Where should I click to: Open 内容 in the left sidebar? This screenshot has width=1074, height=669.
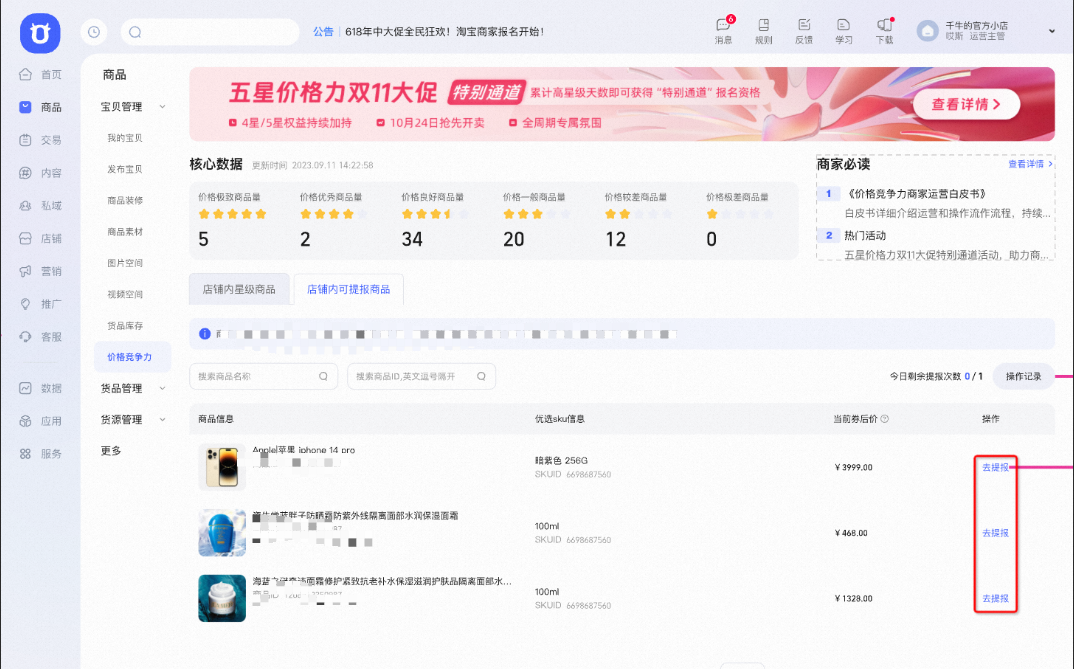pyautogui.click(x=41, y=173)
